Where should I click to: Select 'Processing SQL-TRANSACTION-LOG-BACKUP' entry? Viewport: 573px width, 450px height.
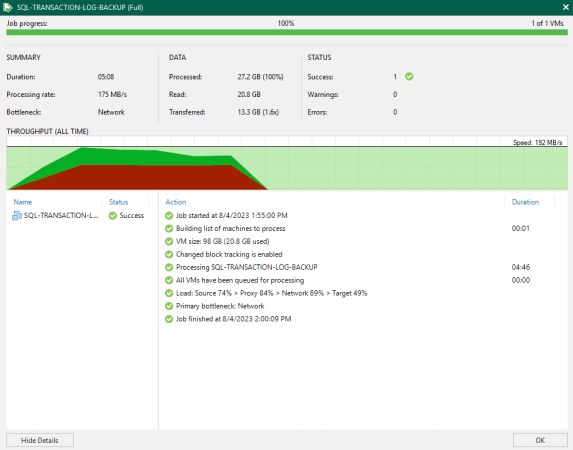[247, 267]
